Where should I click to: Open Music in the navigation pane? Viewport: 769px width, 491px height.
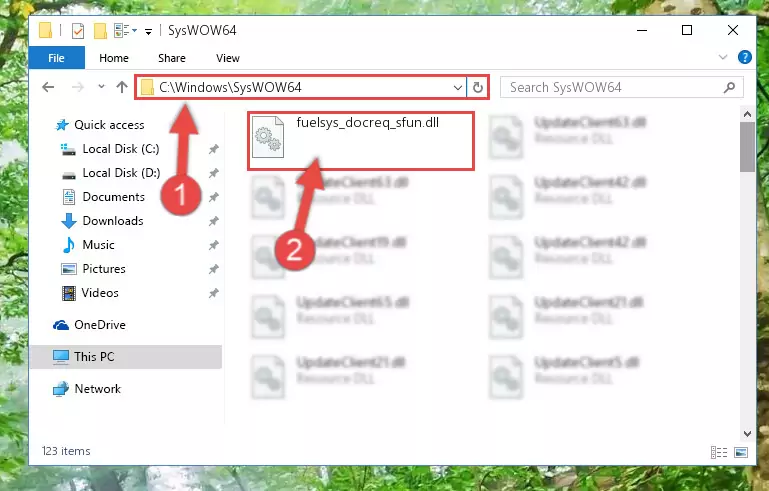98,245
